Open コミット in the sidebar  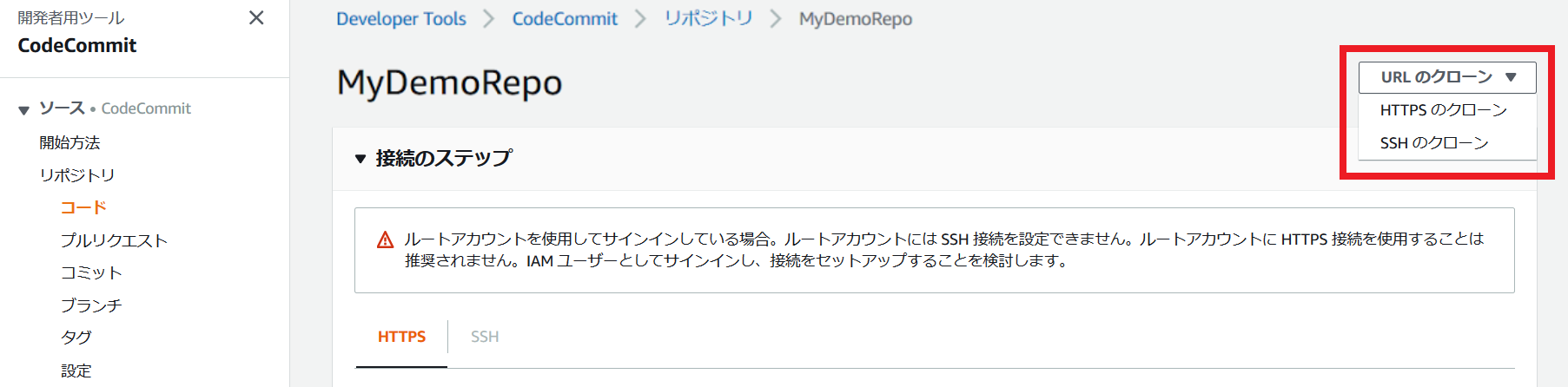coord(91,272)
